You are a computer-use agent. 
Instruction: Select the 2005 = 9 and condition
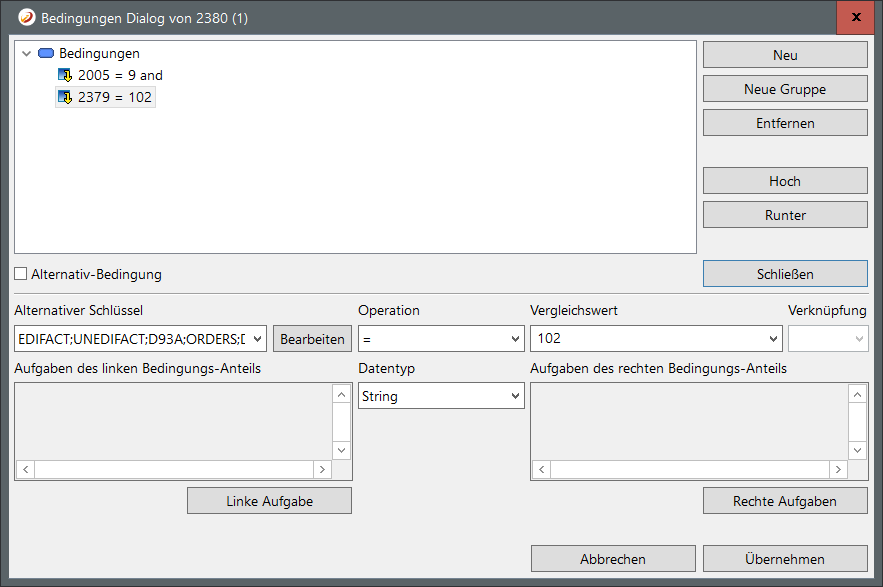click(120, 75)
